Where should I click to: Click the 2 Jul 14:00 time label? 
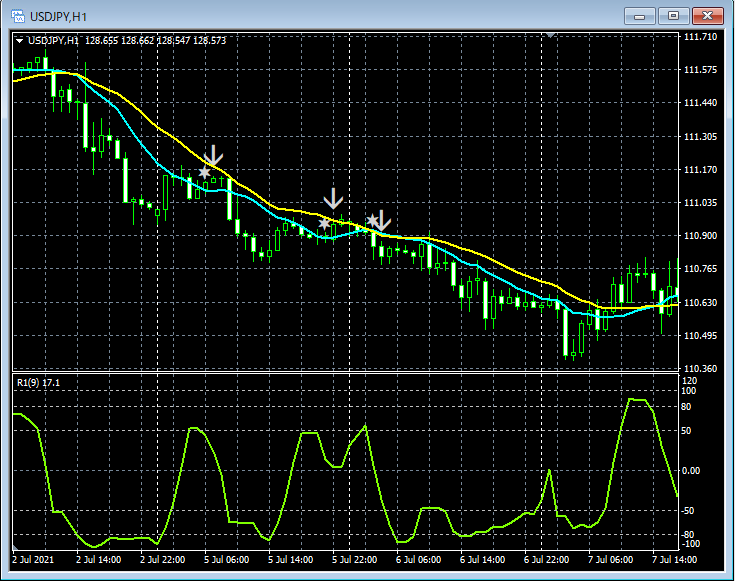pyautogui.click(x=98, y=559)
